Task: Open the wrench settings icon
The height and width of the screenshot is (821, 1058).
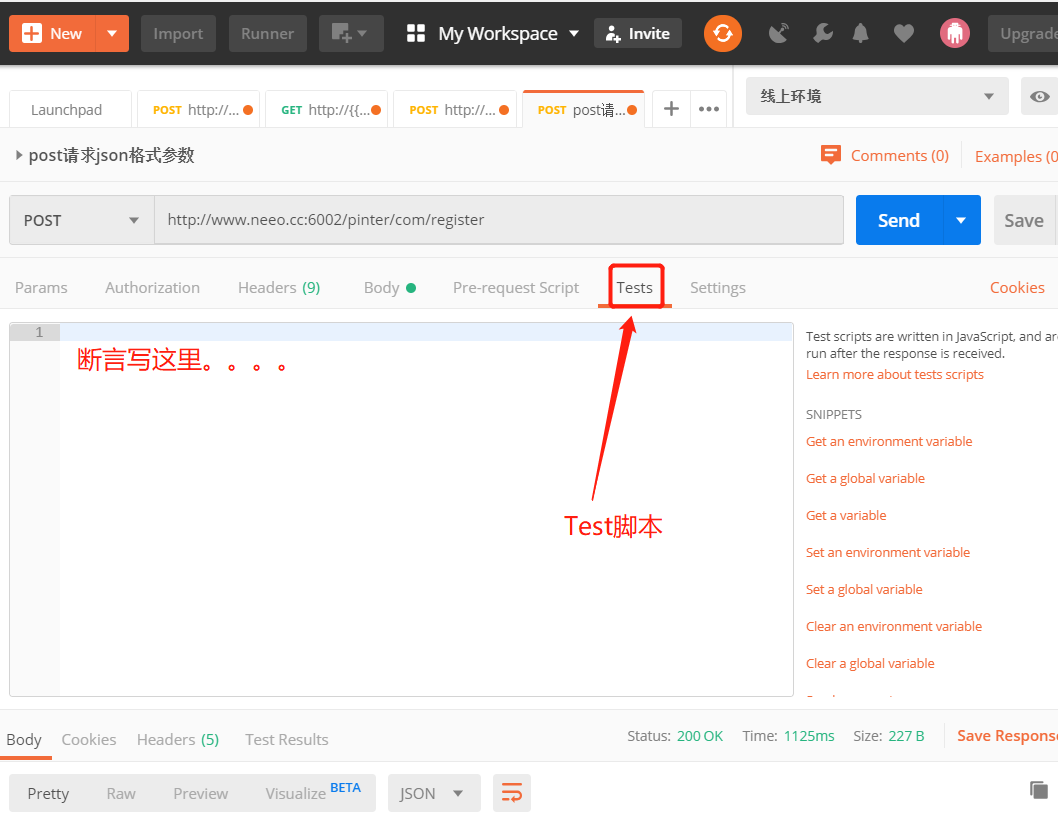Action: tap(823, 33)
